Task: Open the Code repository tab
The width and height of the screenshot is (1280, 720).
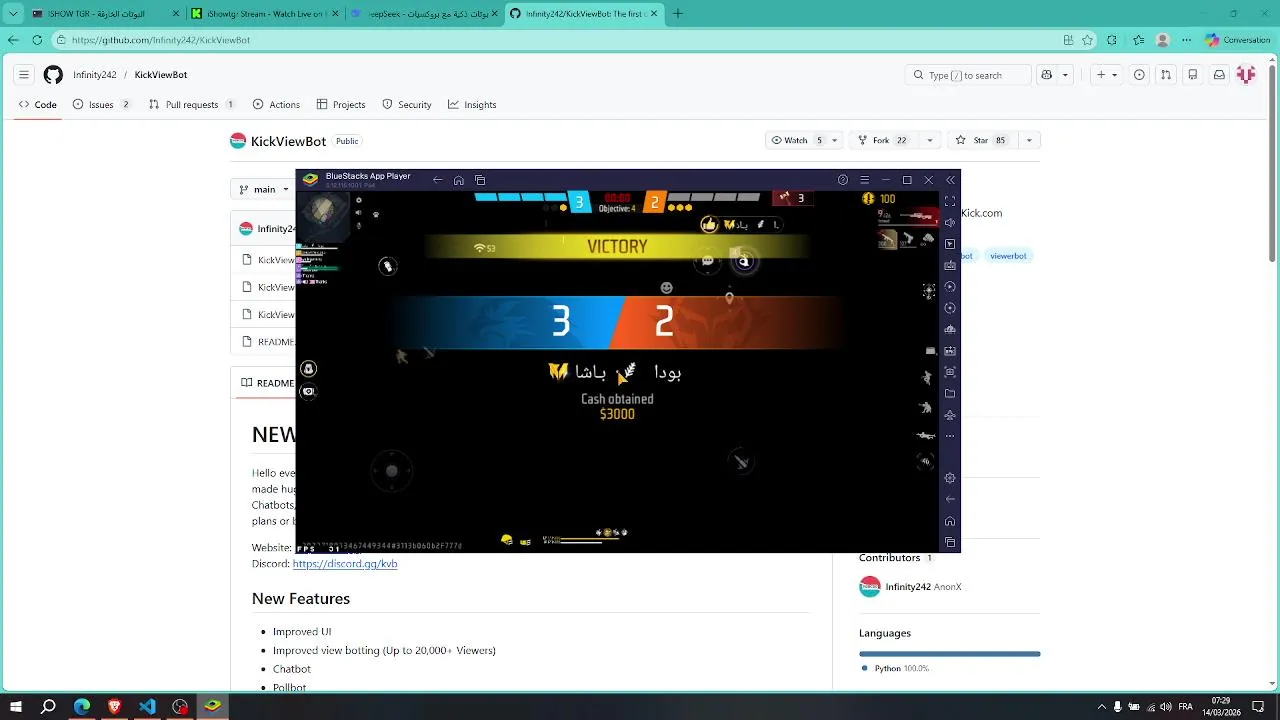Action: click(38, 104)
